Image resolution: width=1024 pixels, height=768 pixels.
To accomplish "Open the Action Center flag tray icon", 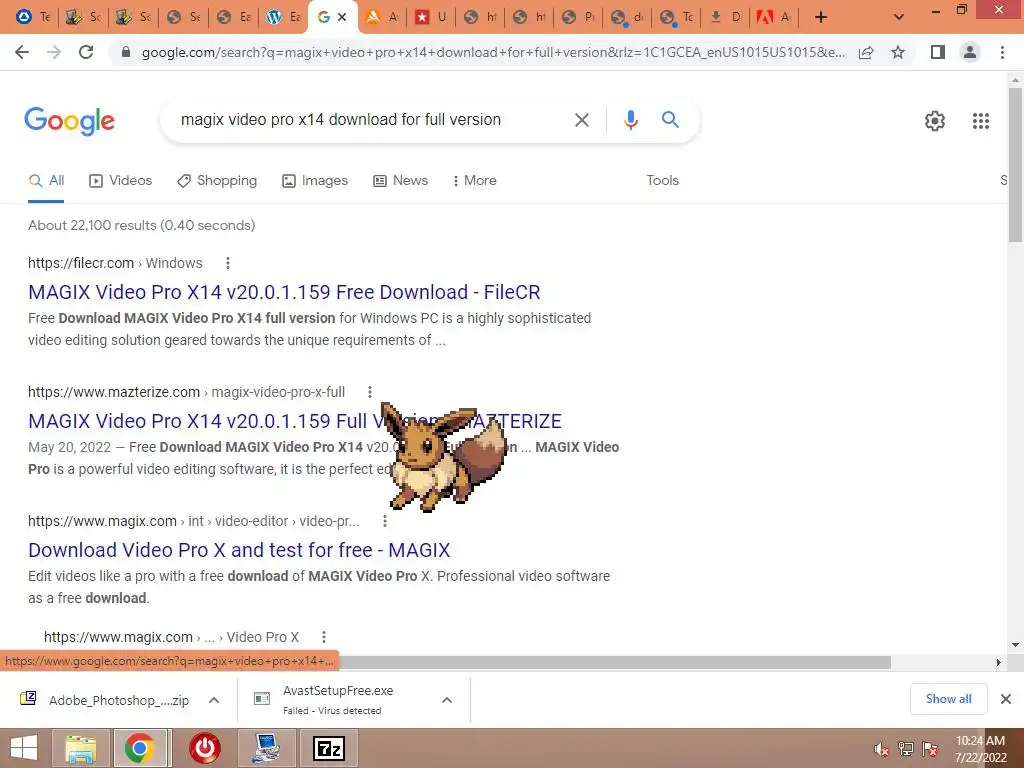I will [x=930, y=749].
